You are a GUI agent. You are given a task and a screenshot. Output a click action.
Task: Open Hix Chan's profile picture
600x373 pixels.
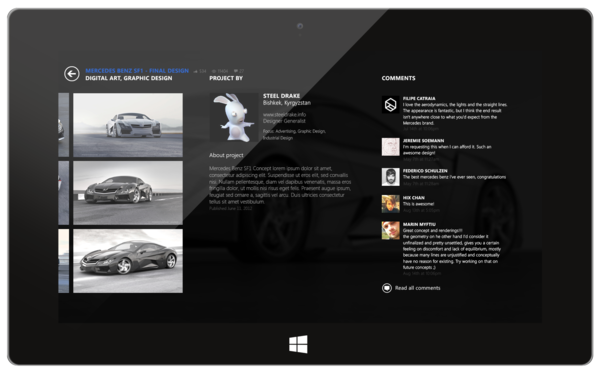coord(390,204)
